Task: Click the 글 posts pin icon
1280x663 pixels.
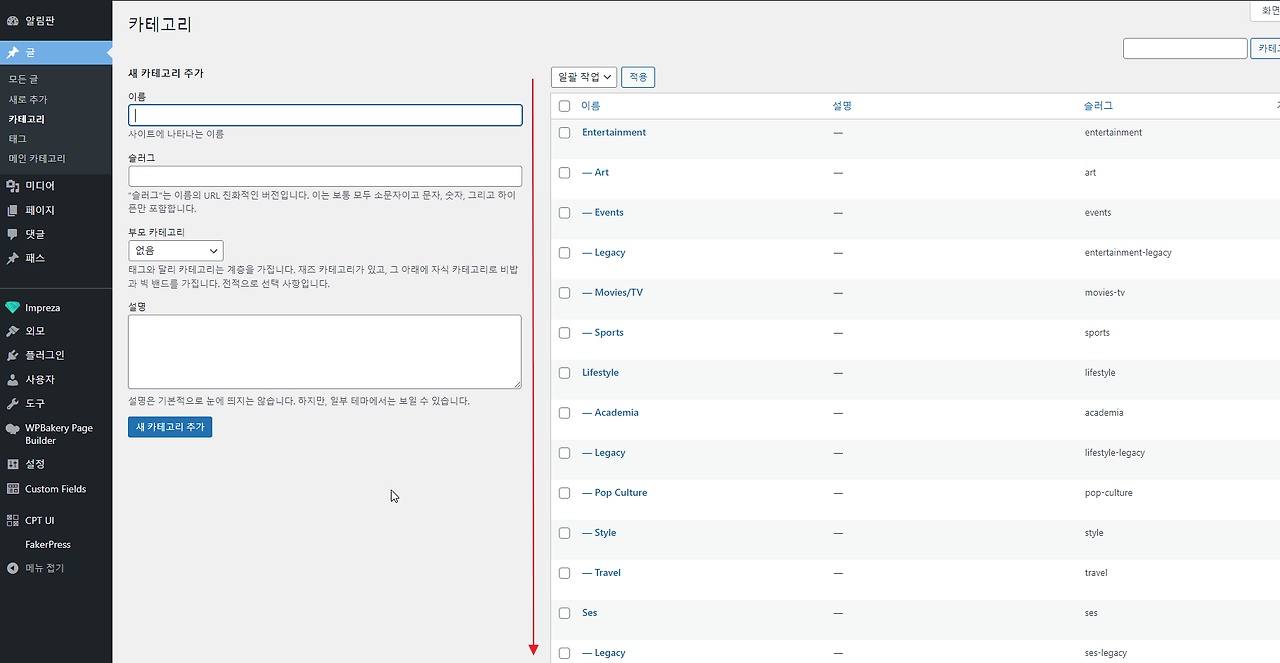Action: [x=13, y=53]
